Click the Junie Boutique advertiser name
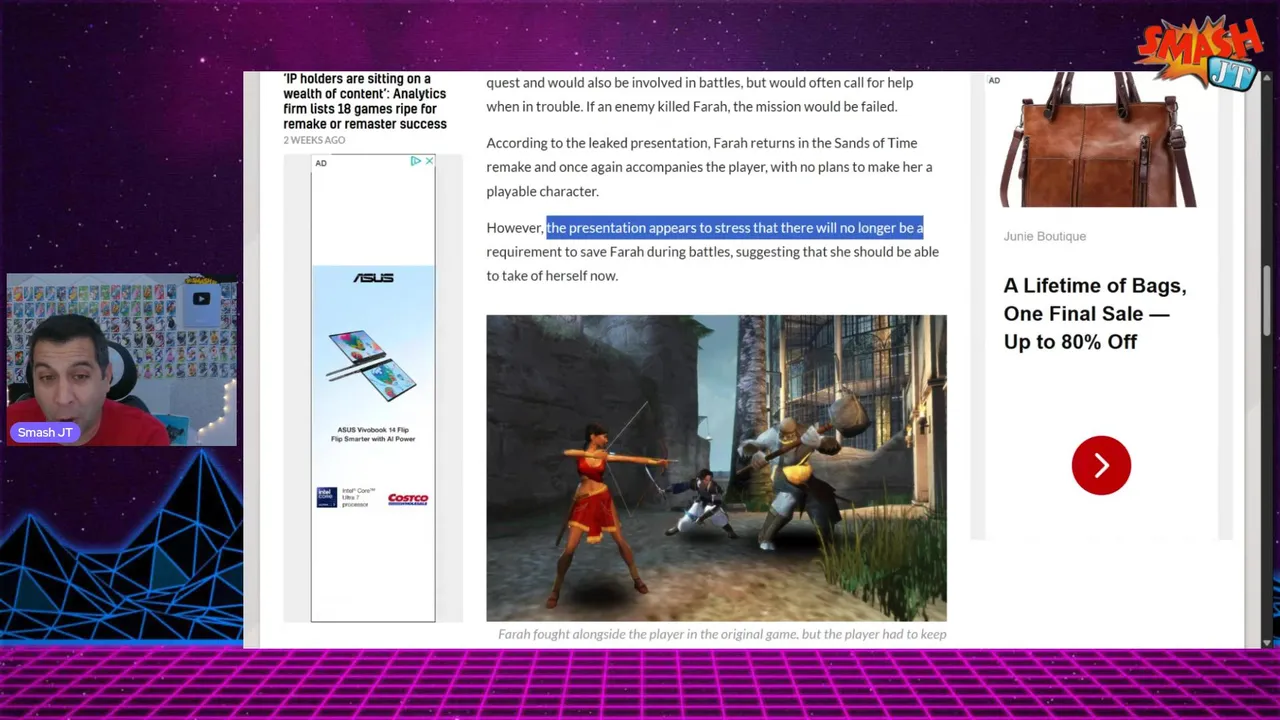 (1044, 236)
